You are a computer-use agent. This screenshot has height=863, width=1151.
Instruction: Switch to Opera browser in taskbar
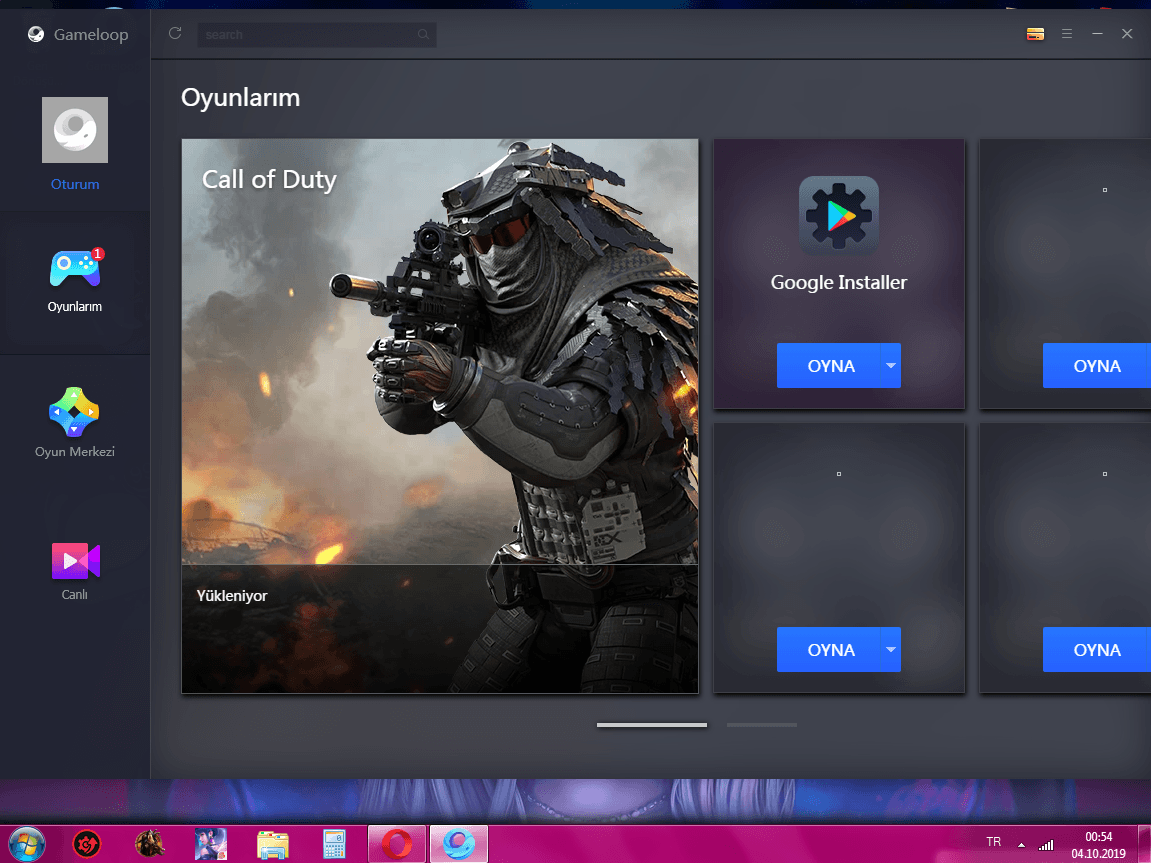tap(396, 844)
